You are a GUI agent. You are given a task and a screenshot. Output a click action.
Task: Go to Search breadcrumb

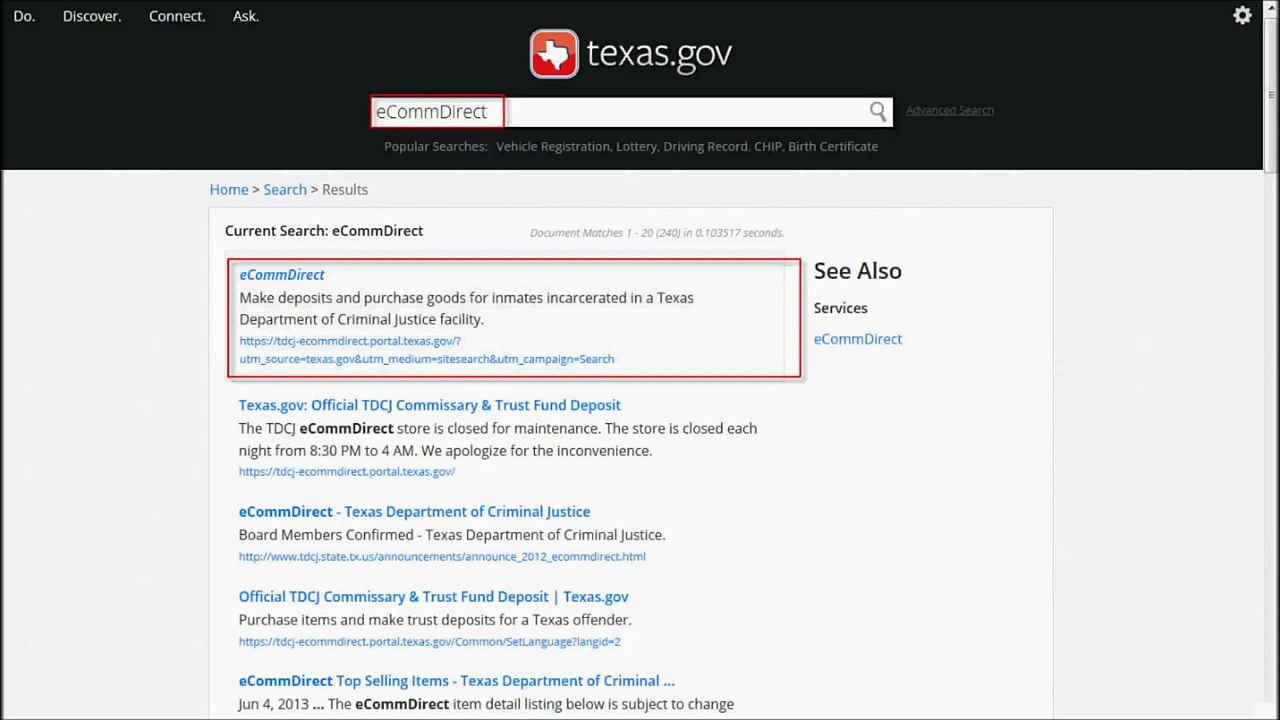point(285,189)
